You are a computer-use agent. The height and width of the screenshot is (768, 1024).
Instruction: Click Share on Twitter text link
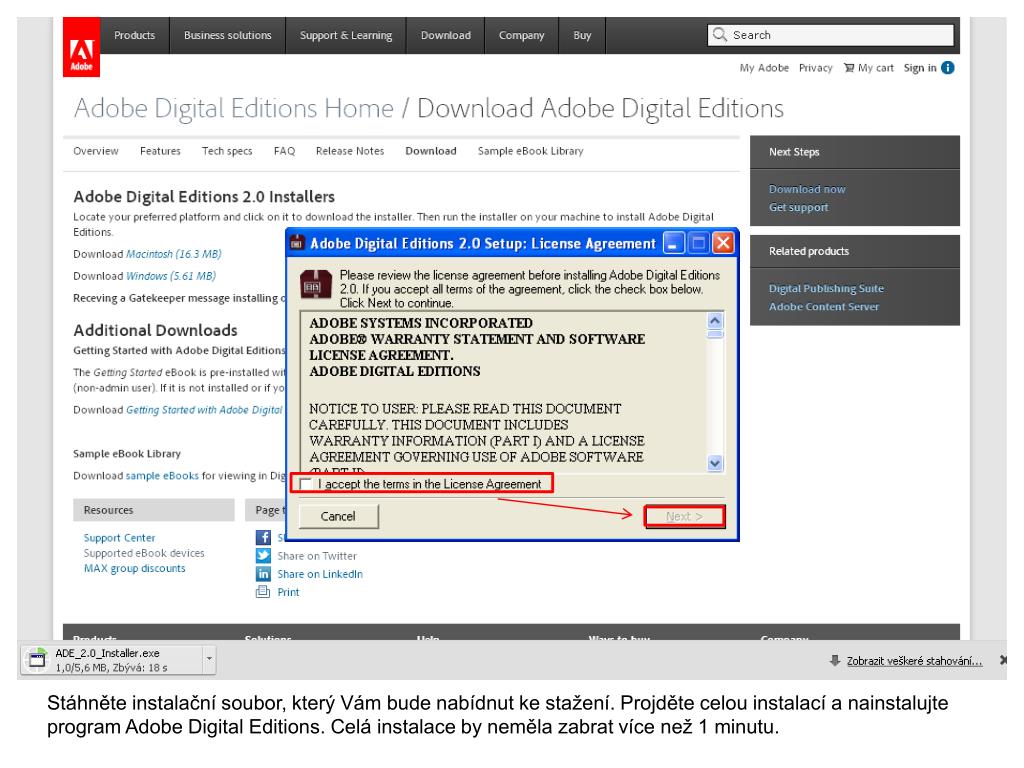point(317,556)
